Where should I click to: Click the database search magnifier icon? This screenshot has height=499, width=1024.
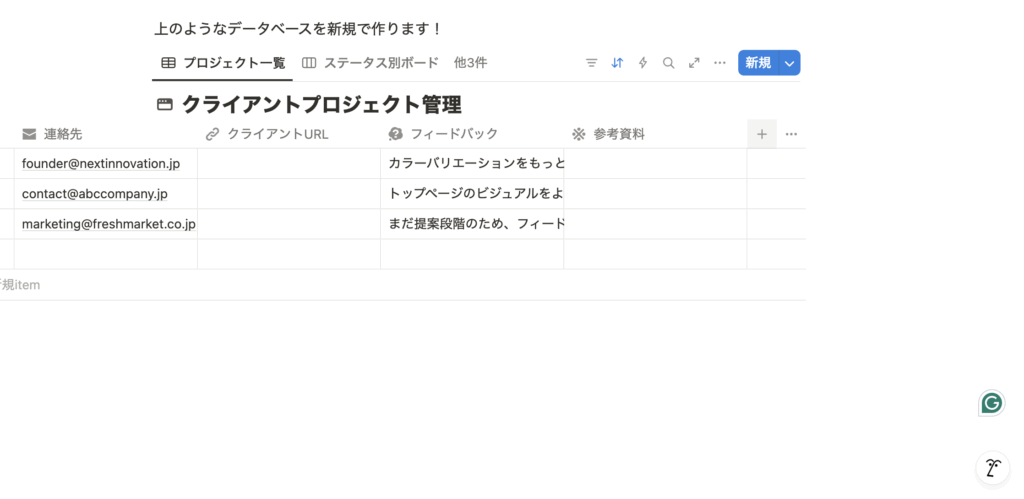pos(669,63)
